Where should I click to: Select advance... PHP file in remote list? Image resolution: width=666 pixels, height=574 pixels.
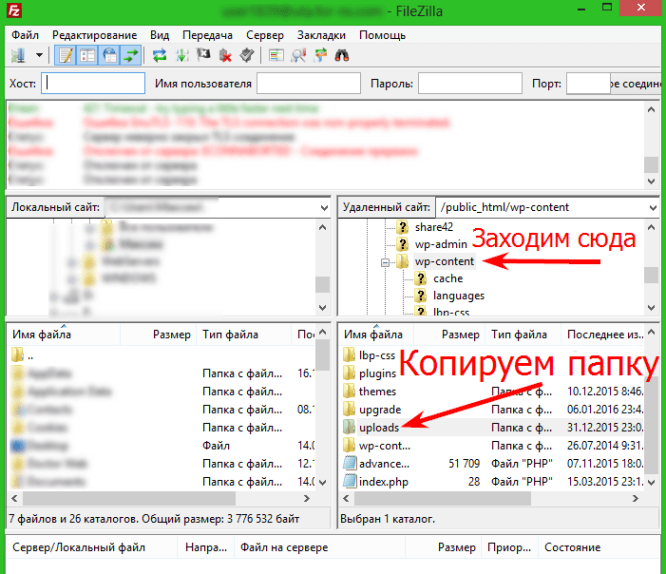384,464
